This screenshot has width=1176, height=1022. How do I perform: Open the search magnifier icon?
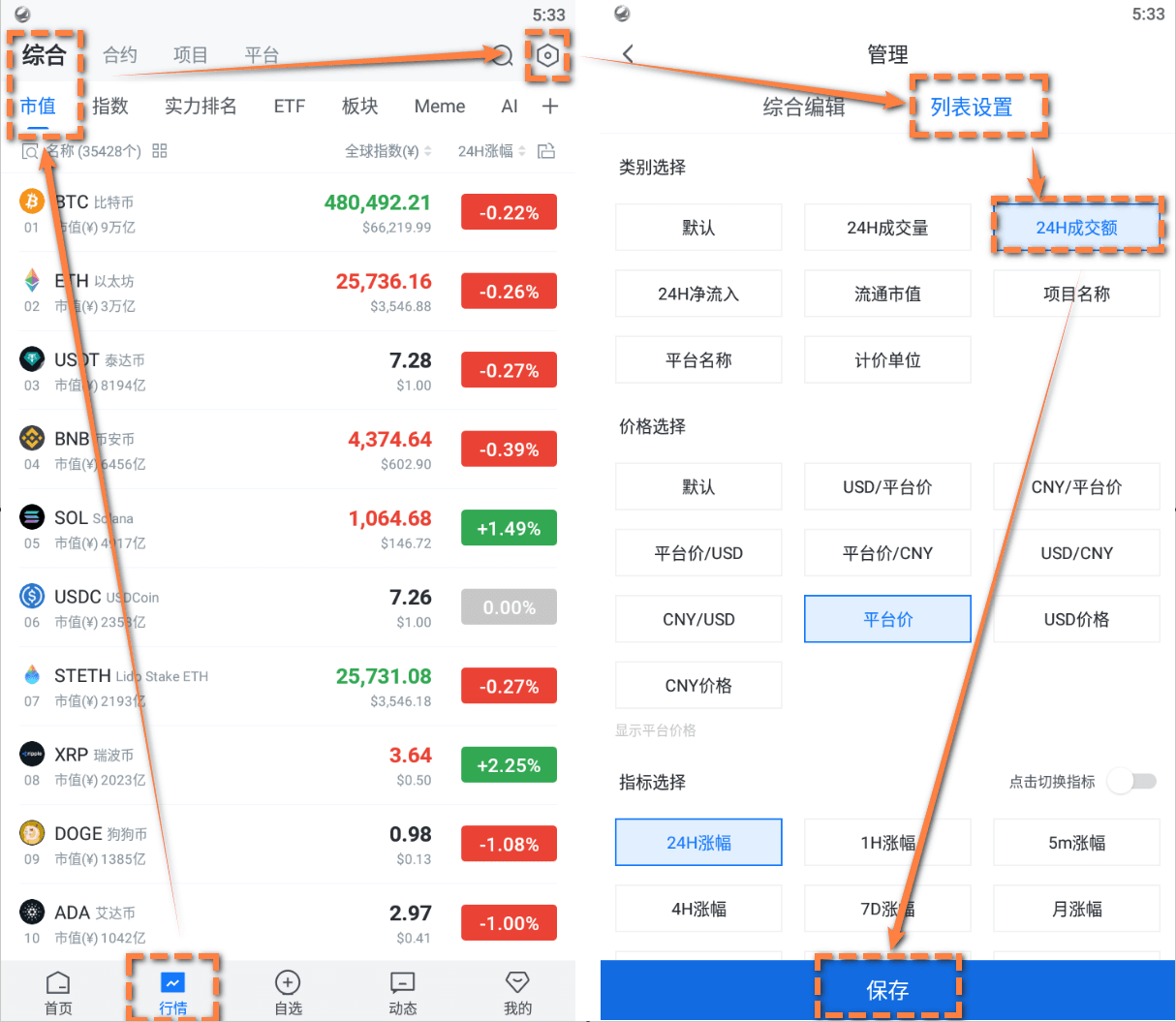point(502,55)
